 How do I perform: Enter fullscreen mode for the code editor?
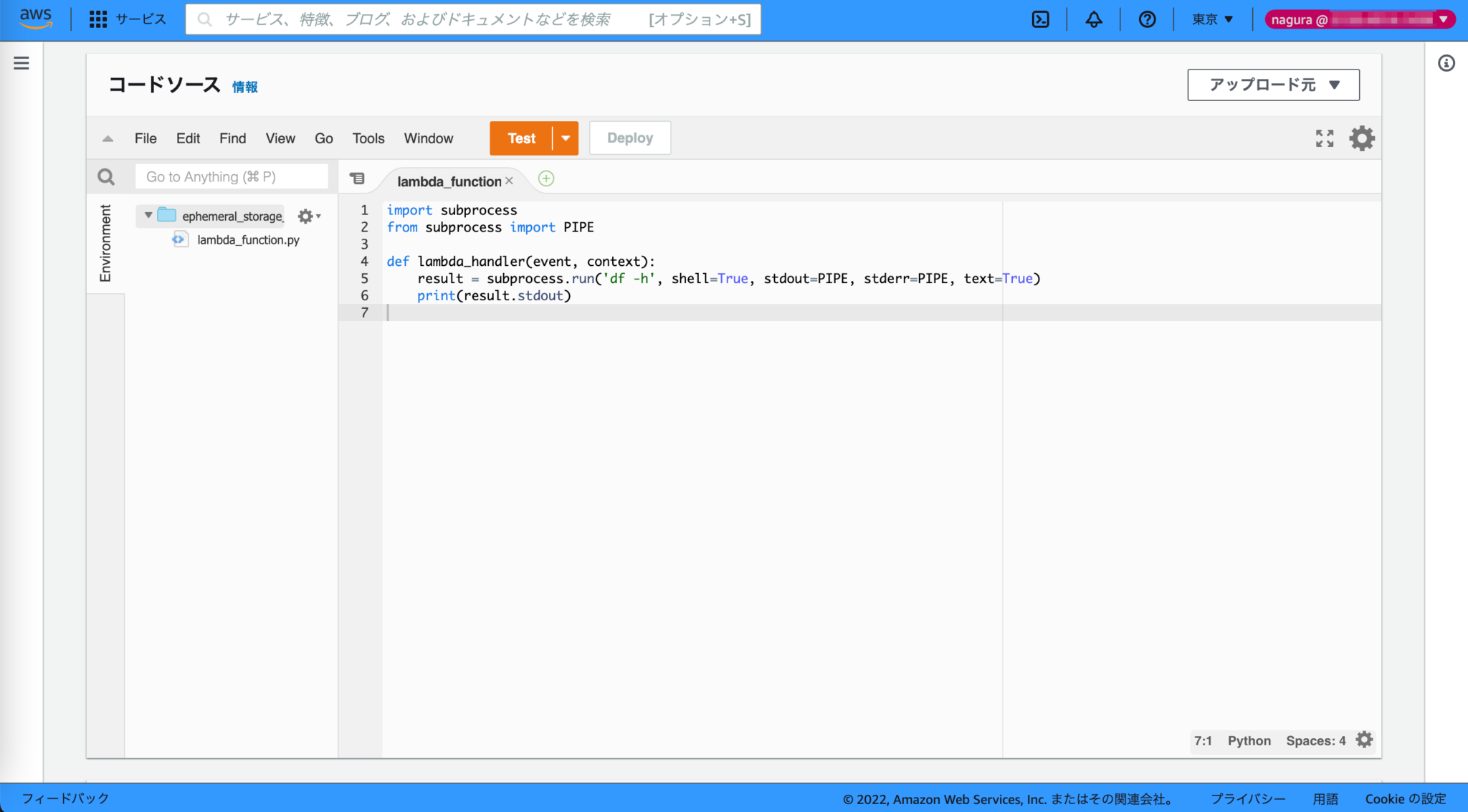[1324, 138]
